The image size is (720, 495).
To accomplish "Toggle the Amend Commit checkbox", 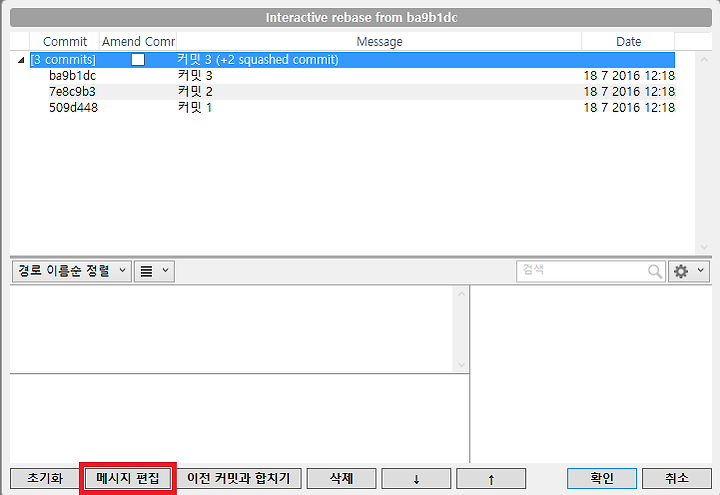I will click(138, 60).
